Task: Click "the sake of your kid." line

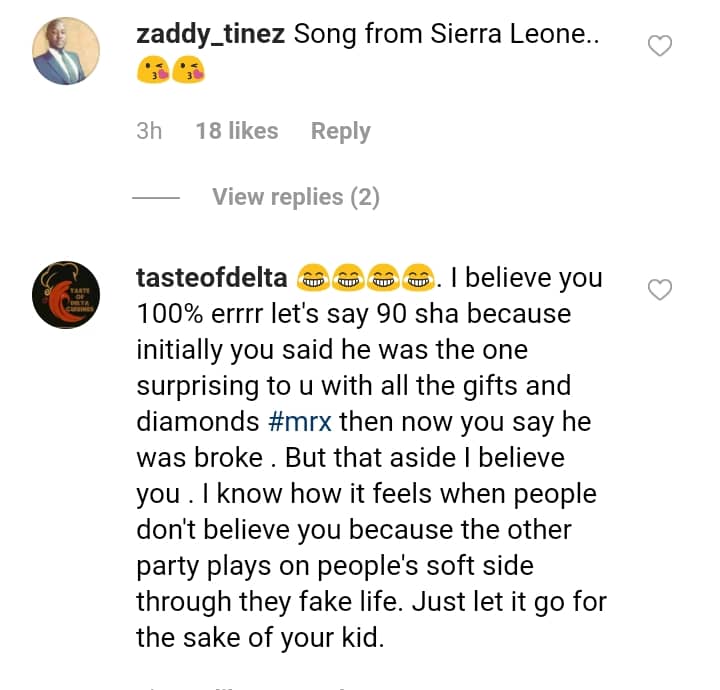Action: [260, 637]
